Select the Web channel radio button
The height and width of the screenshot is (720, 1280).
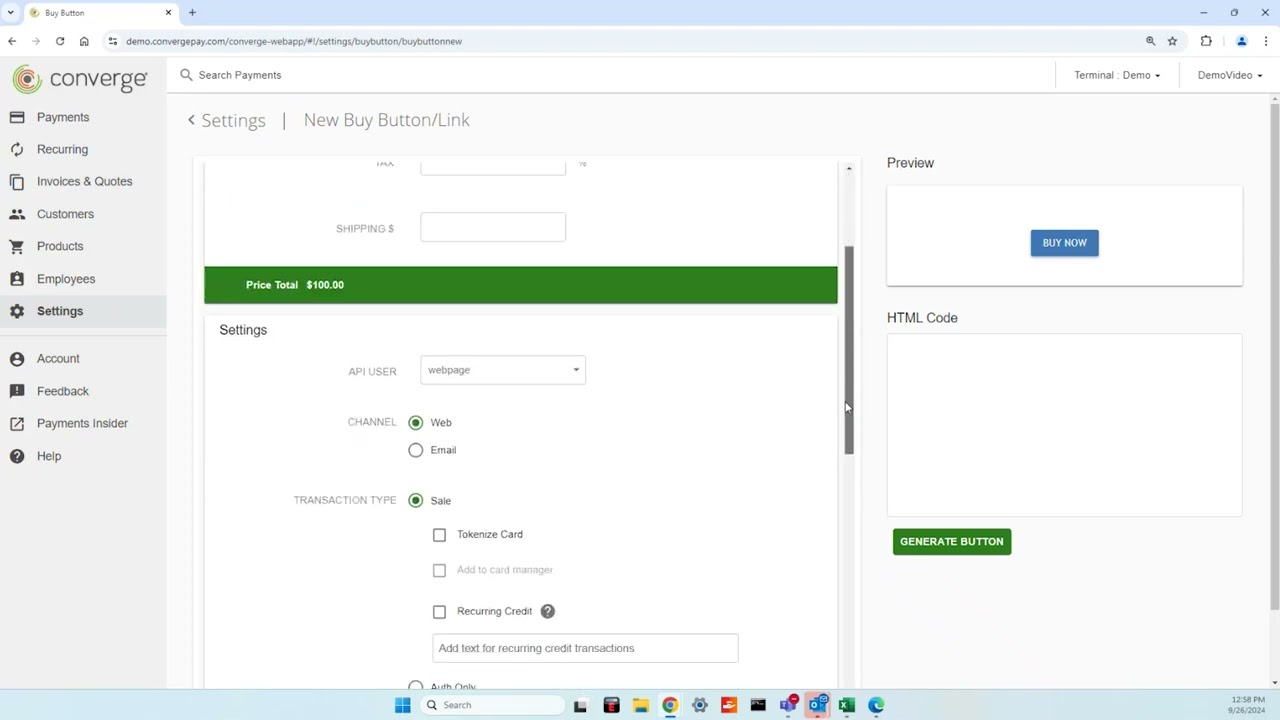click(x=416, y=423)
